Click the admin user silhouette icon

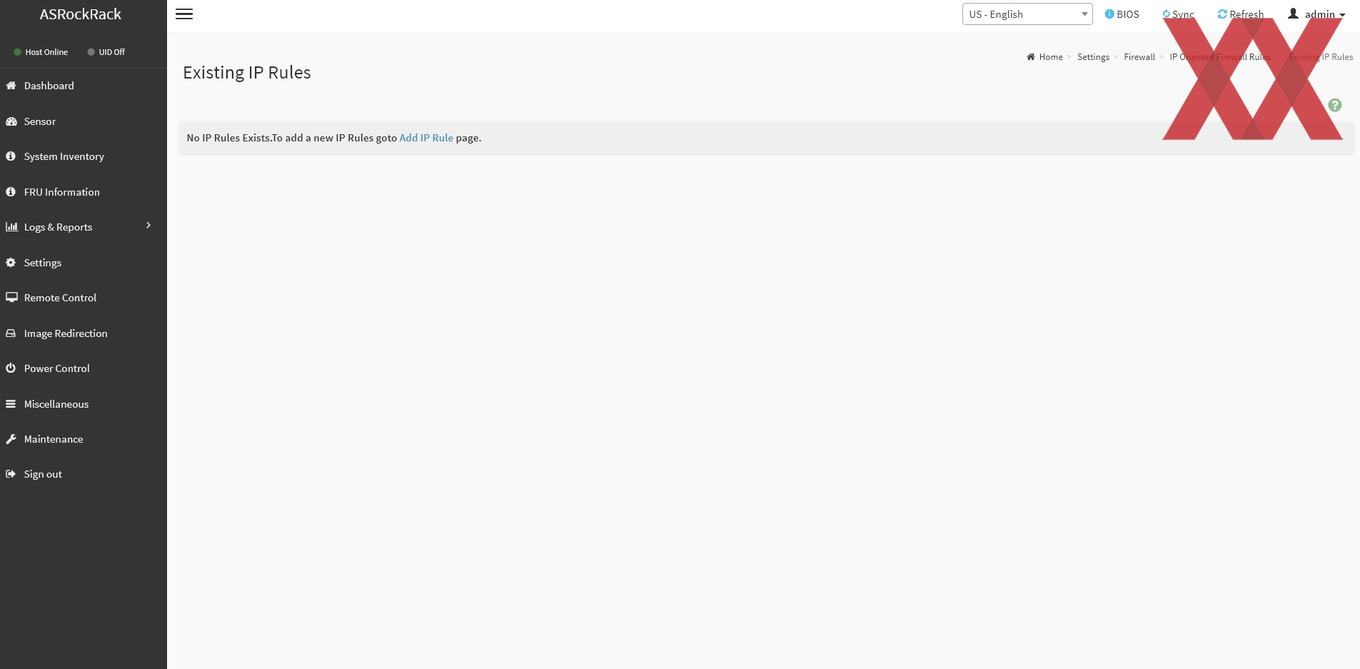(1293, 14)
